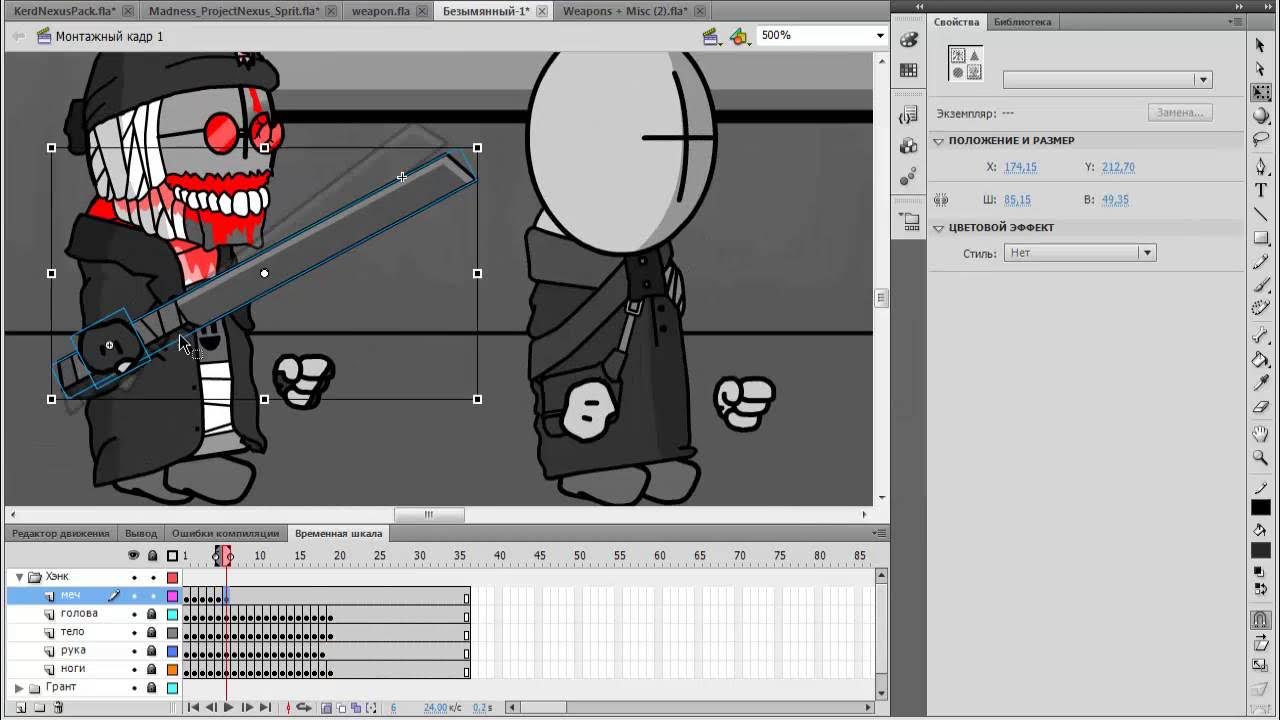Click the Замена... button
This screenshot has width=1280, height=720.
1180,112
